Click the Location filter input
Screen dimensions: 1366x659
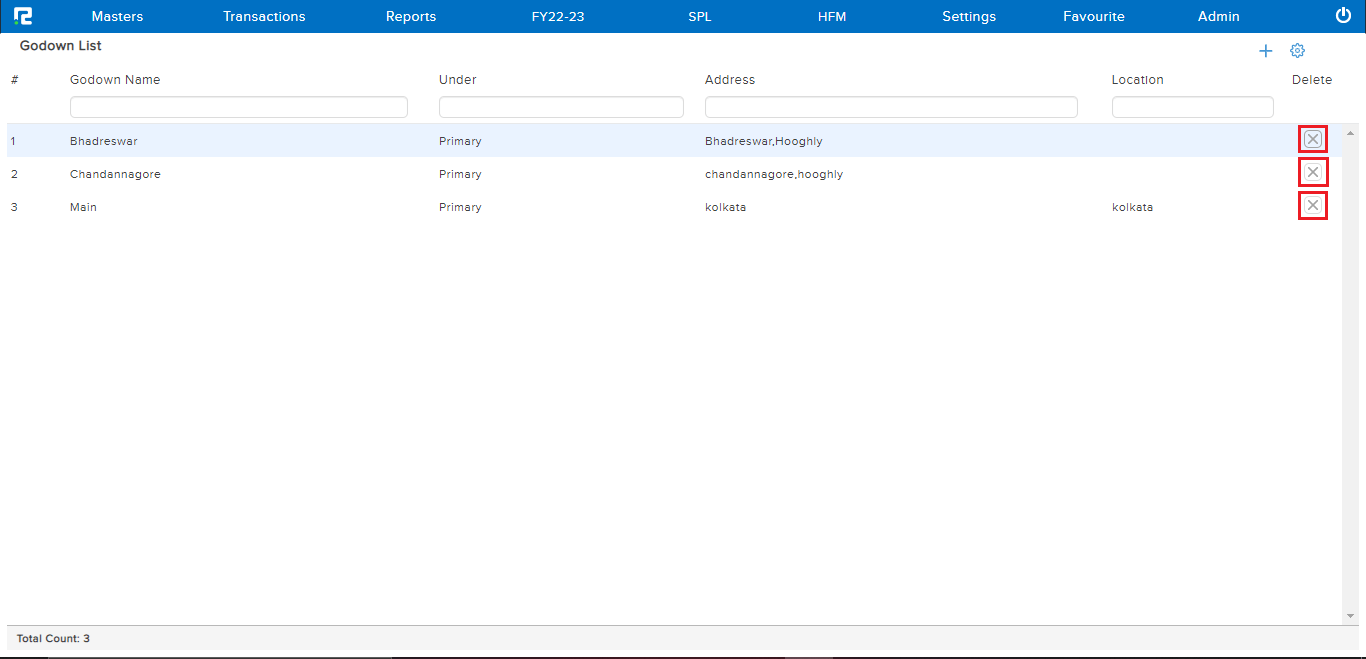coord(1192,107)
